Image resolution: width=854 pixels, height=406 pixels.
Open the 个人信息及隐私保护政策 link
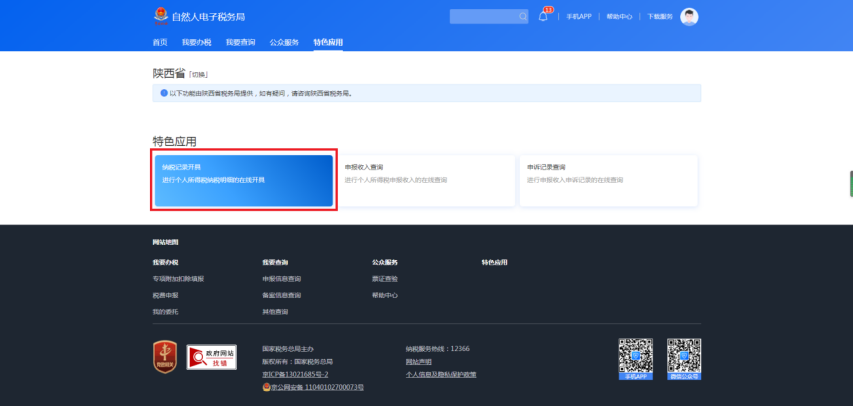click(x=440, y=374)
